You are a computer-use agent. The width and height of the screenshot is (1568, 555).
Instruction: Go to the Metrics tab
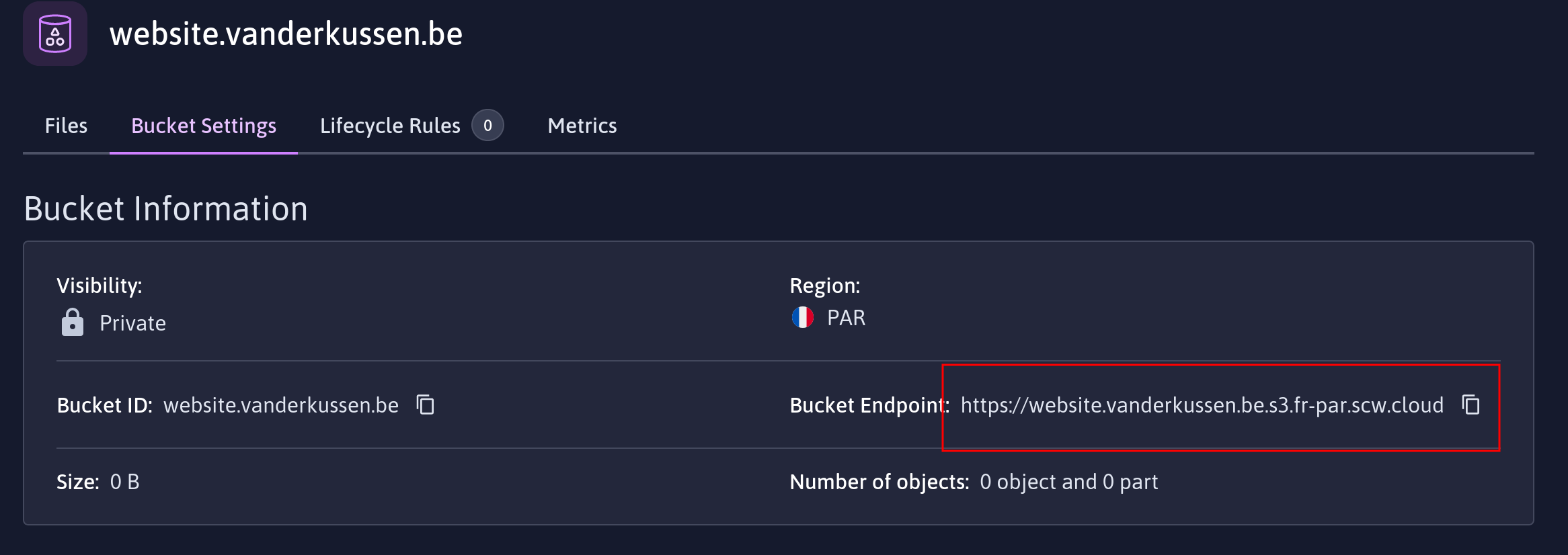(x=582, y=126)
